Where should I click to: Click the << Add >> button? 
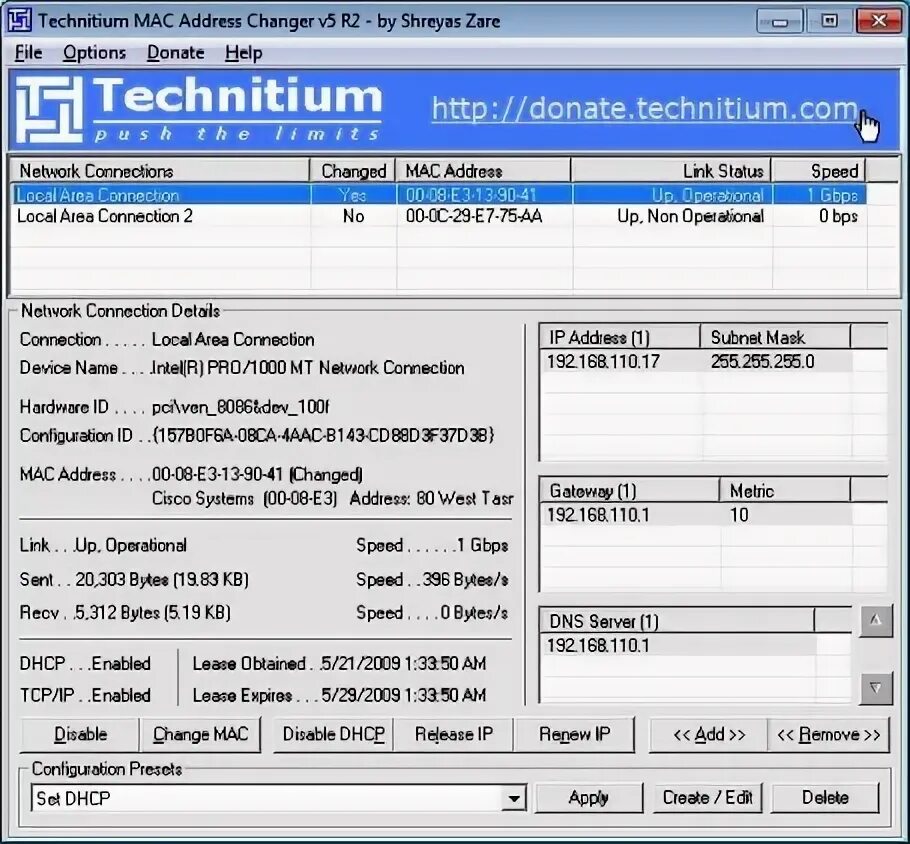(709, 734)
